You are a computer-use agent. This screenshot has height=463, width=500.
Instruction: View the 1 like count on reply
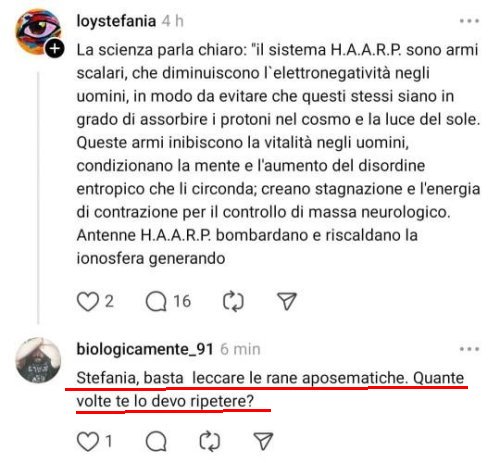click(x=109, y=441)
